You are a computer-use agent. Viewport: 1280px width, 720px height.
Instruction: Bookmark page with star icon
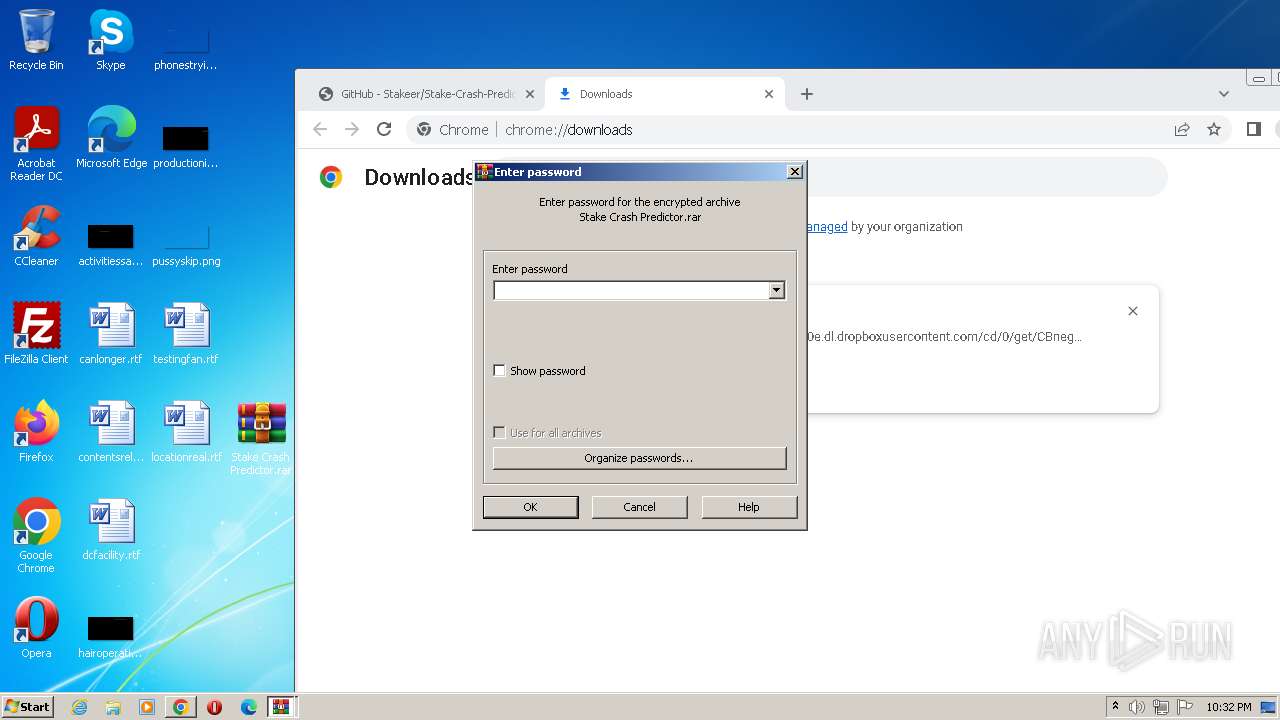point(1214,129)
